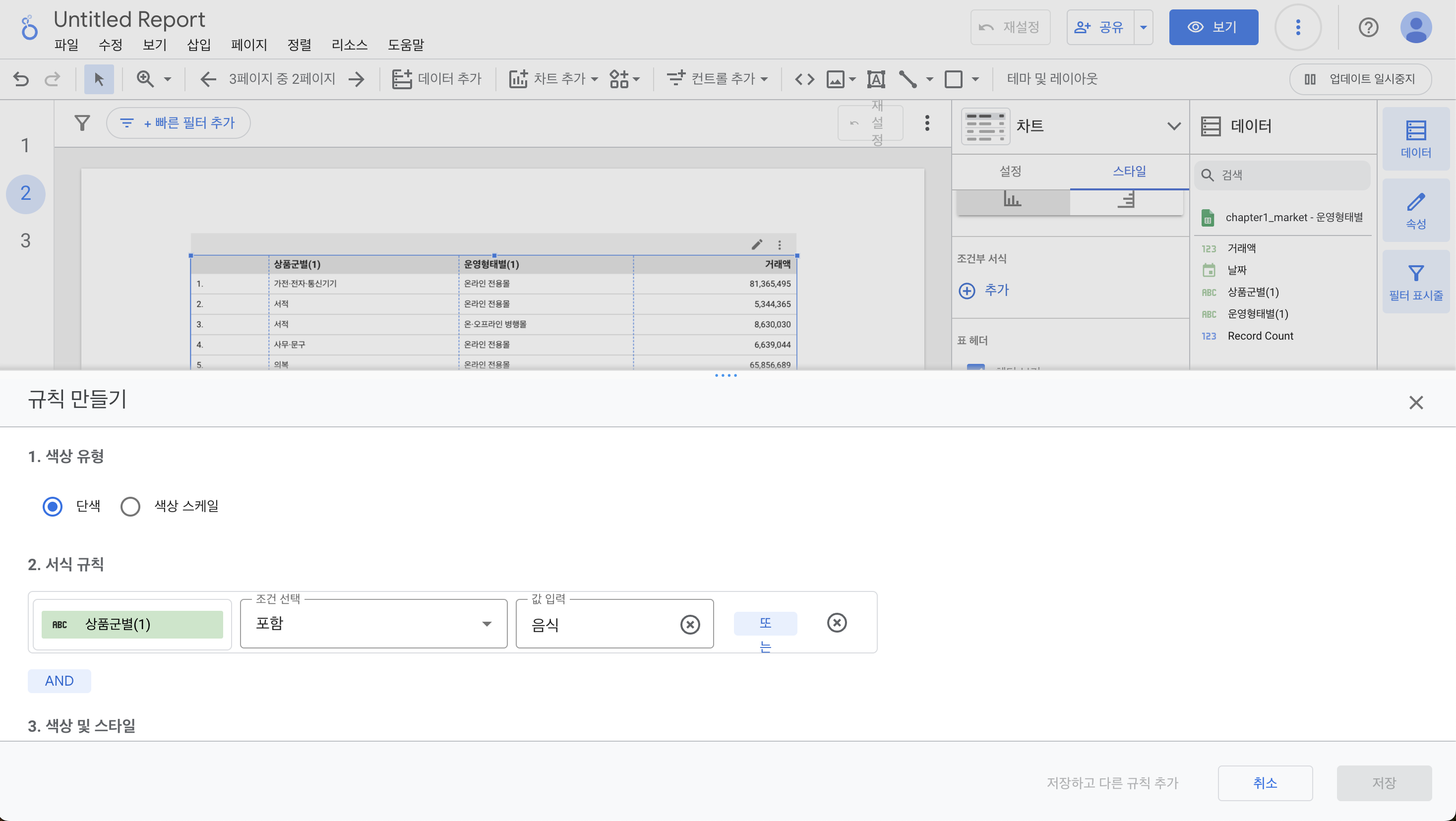Open the 공유 dropdown arrow
The height and width of the screenshot is (821, 1456).
tap(1143, 27)
